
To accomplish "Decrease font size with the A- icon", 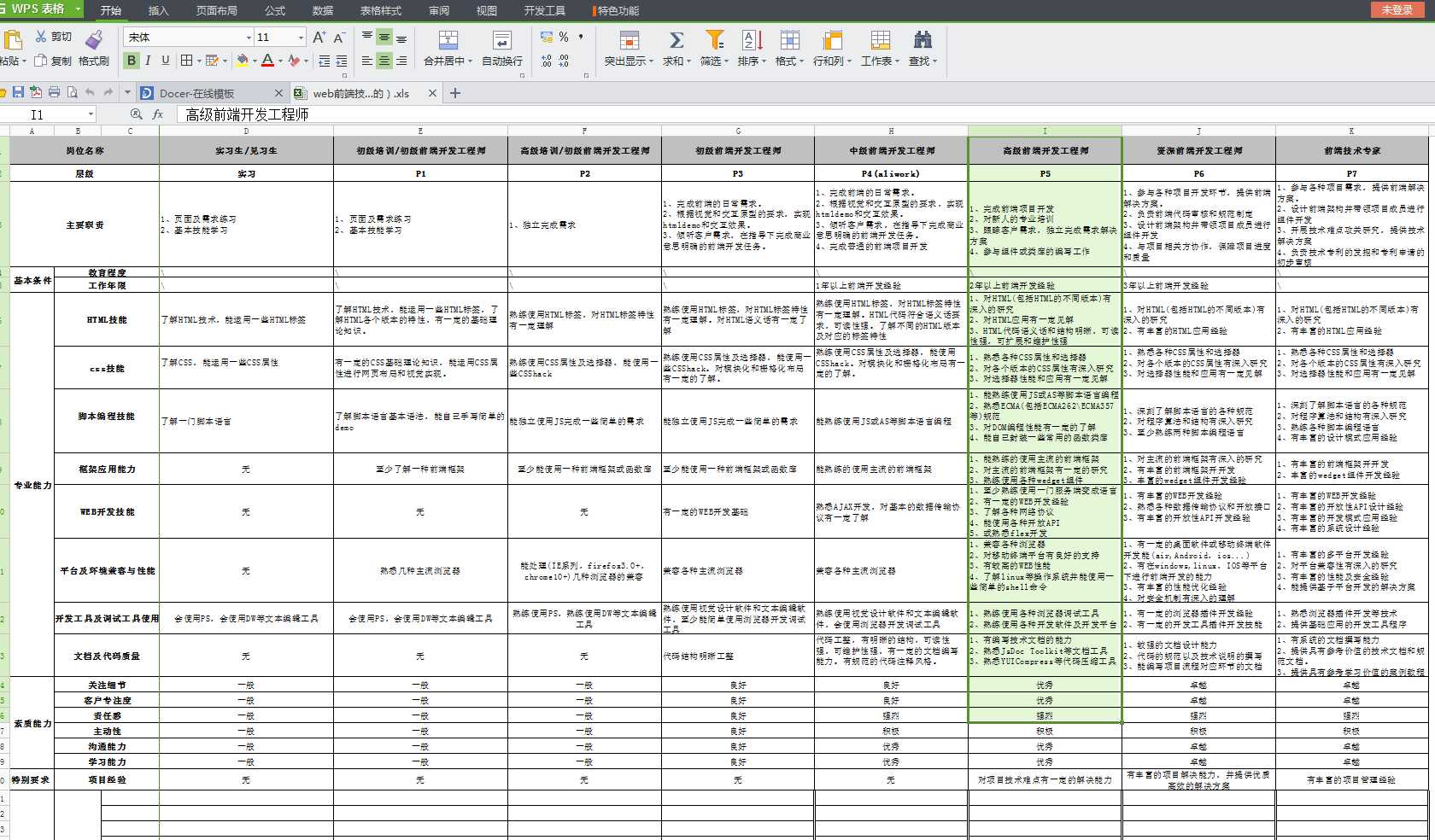I will pyautogui.click(x=339, y=38).
